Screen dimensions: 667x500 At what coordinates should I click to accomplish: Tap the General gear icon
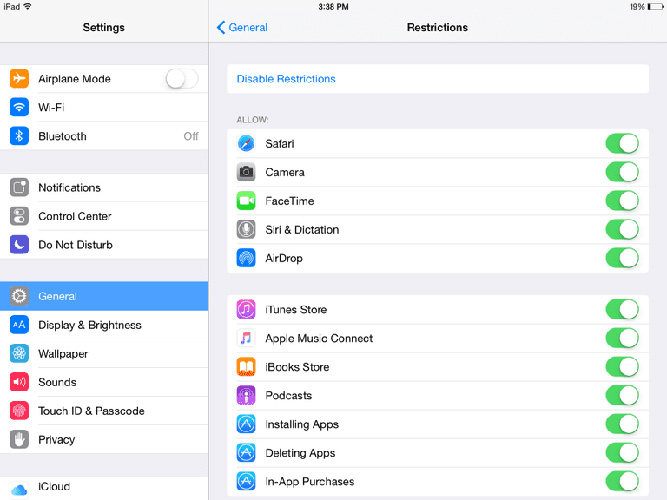tap(19, 296)
